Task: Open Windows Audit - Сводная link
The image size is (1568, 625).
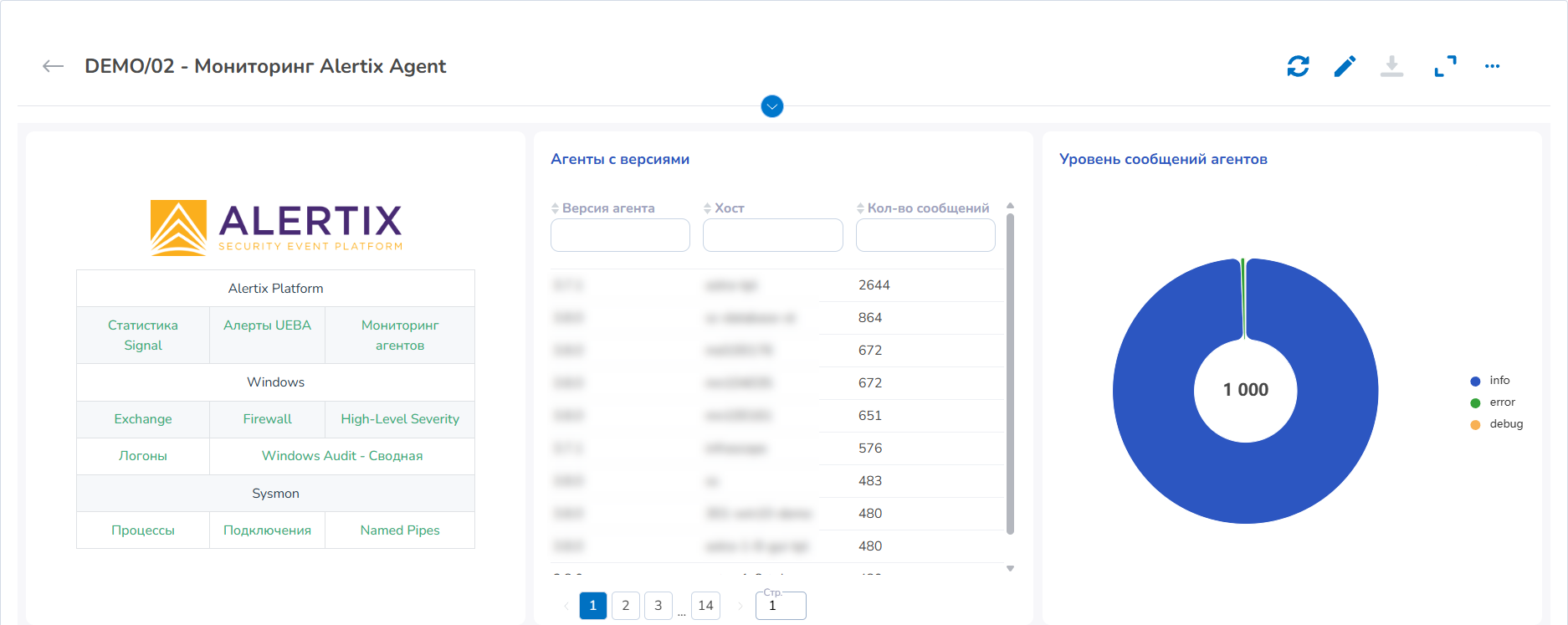Action: (x=342, y=455)
